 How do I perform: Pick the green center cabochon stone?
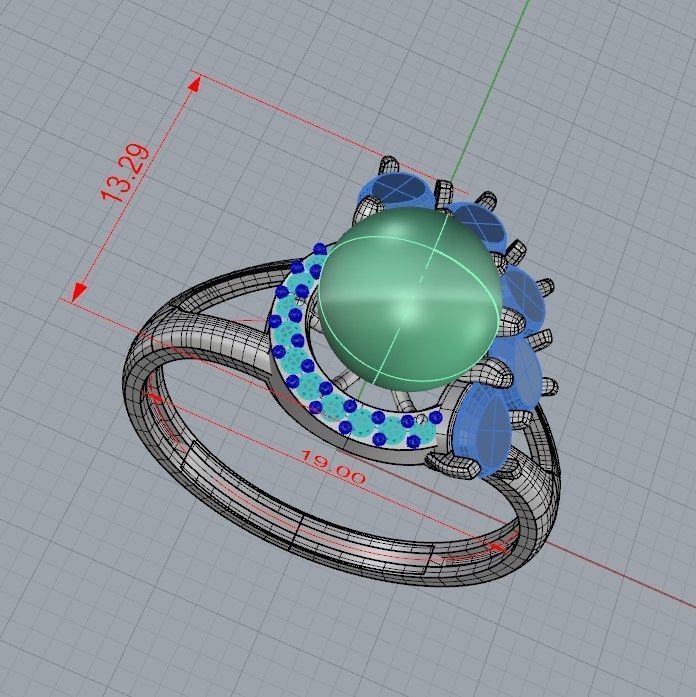(411, 299)
